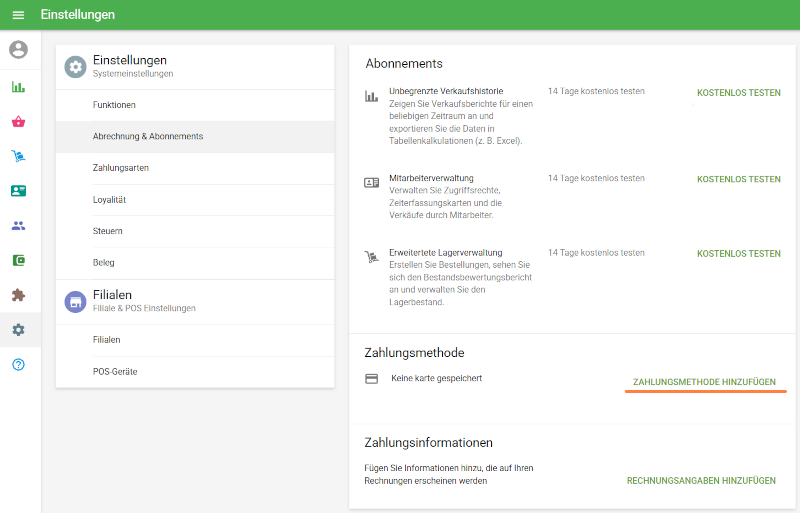Click the 'Keine karte gespeichert' text
This screenshot has width=800, height=513.
(x=436, y=378)
